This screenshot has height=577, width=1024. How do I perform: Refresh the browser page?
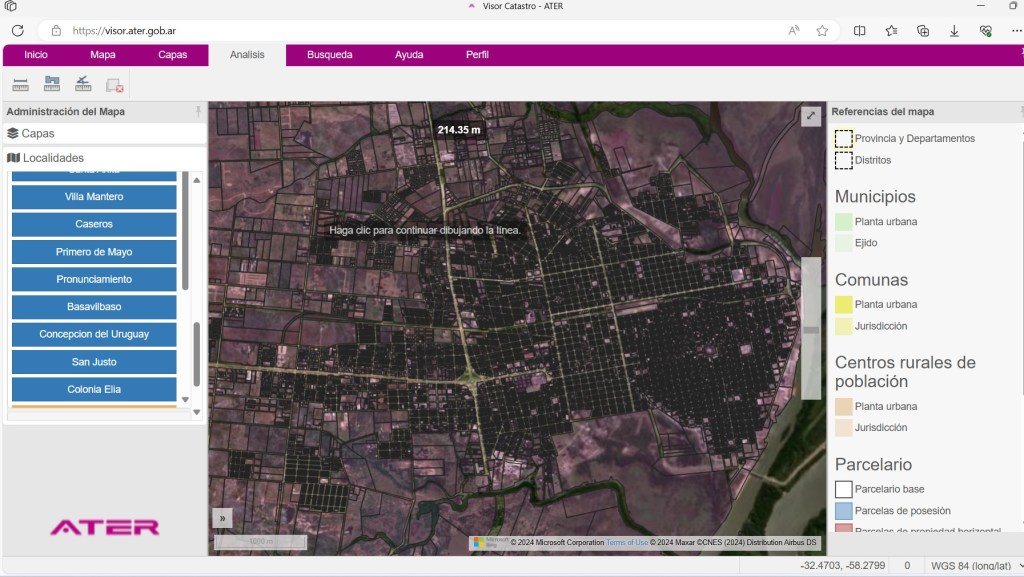(x=18, y=31)
